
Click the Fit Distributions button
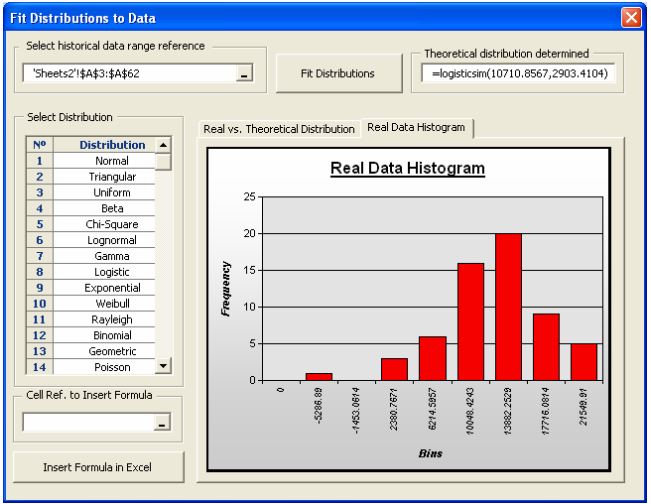338,73
